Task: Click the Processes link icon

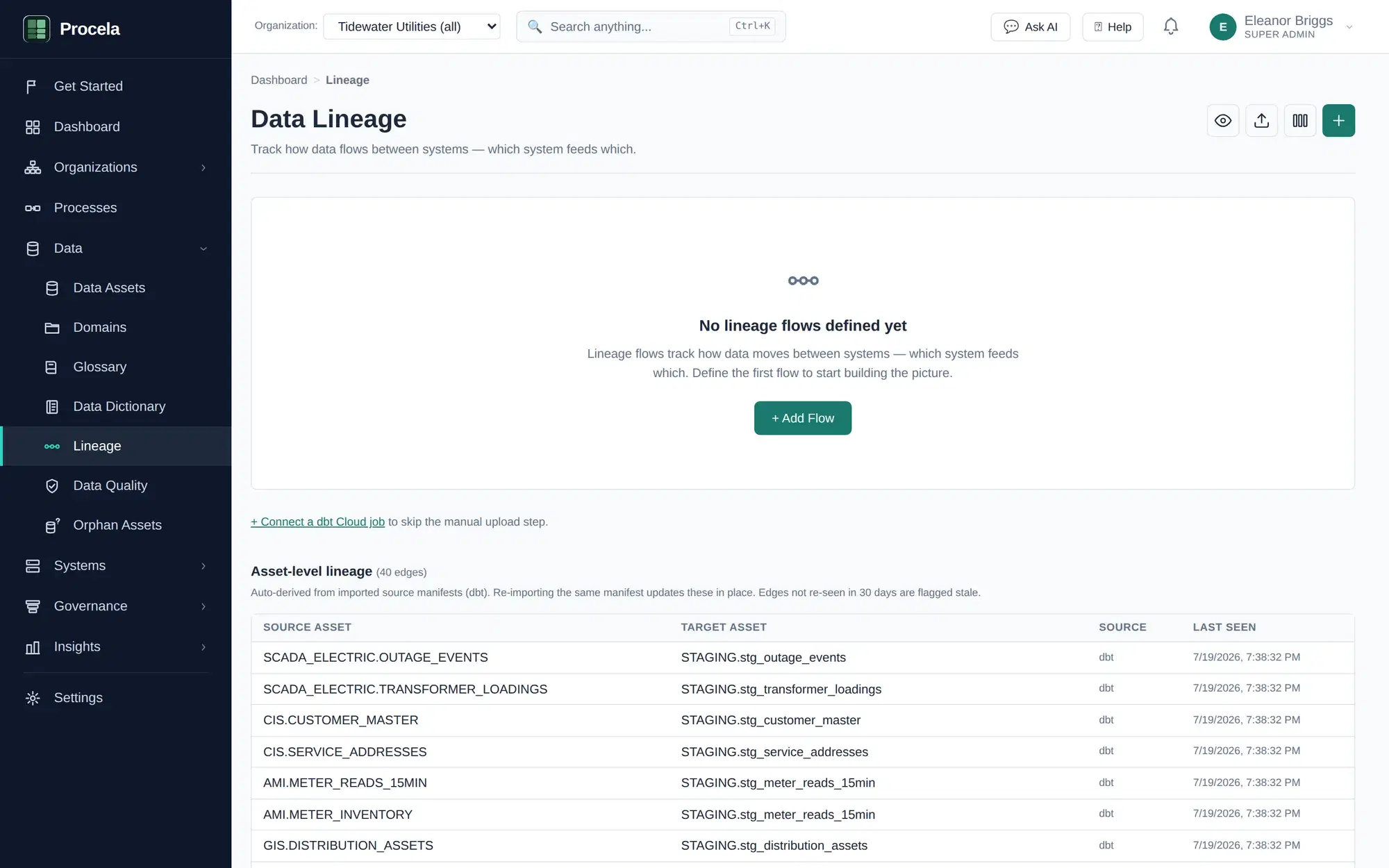Action: (32, 208)
